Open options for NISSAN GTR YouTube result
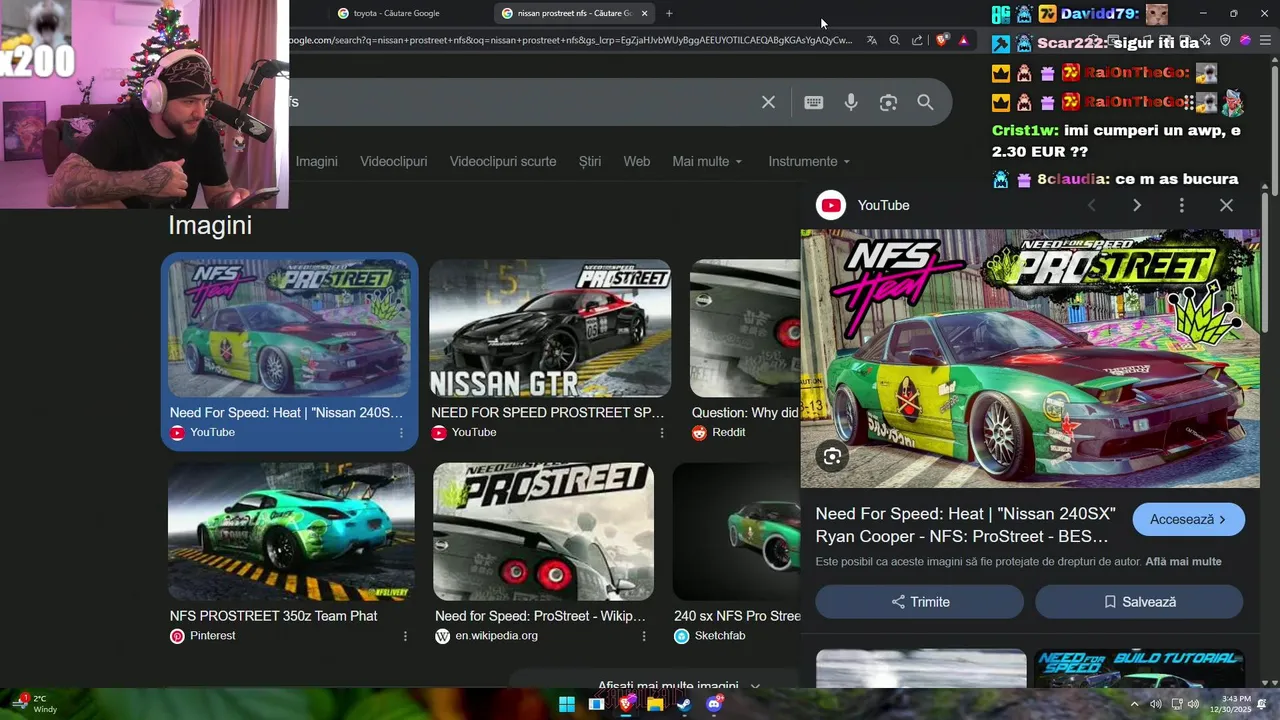Viewport: 1280px width, 720px height. [x=661, y=433]
